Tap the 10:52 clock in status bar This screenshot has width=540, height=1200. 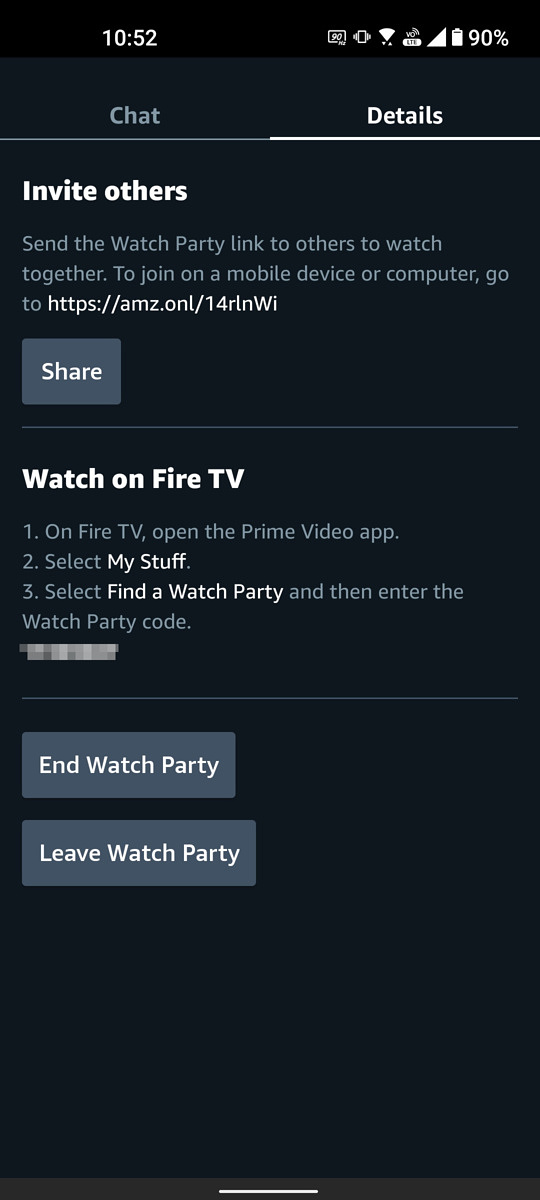pyautogui.click(x=130, y=38)
